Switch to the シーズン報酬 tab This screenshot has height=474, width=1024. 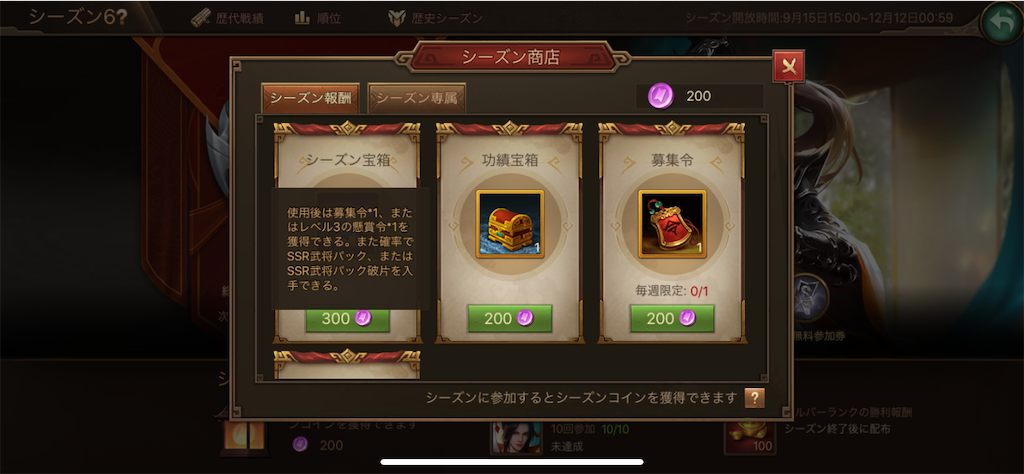click(x=311, y=99)
